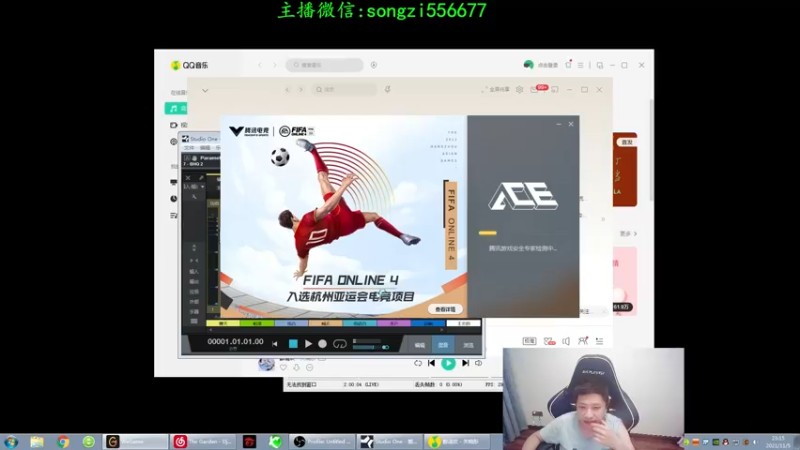Expand the 'more' link with arrow

(629, 234)
